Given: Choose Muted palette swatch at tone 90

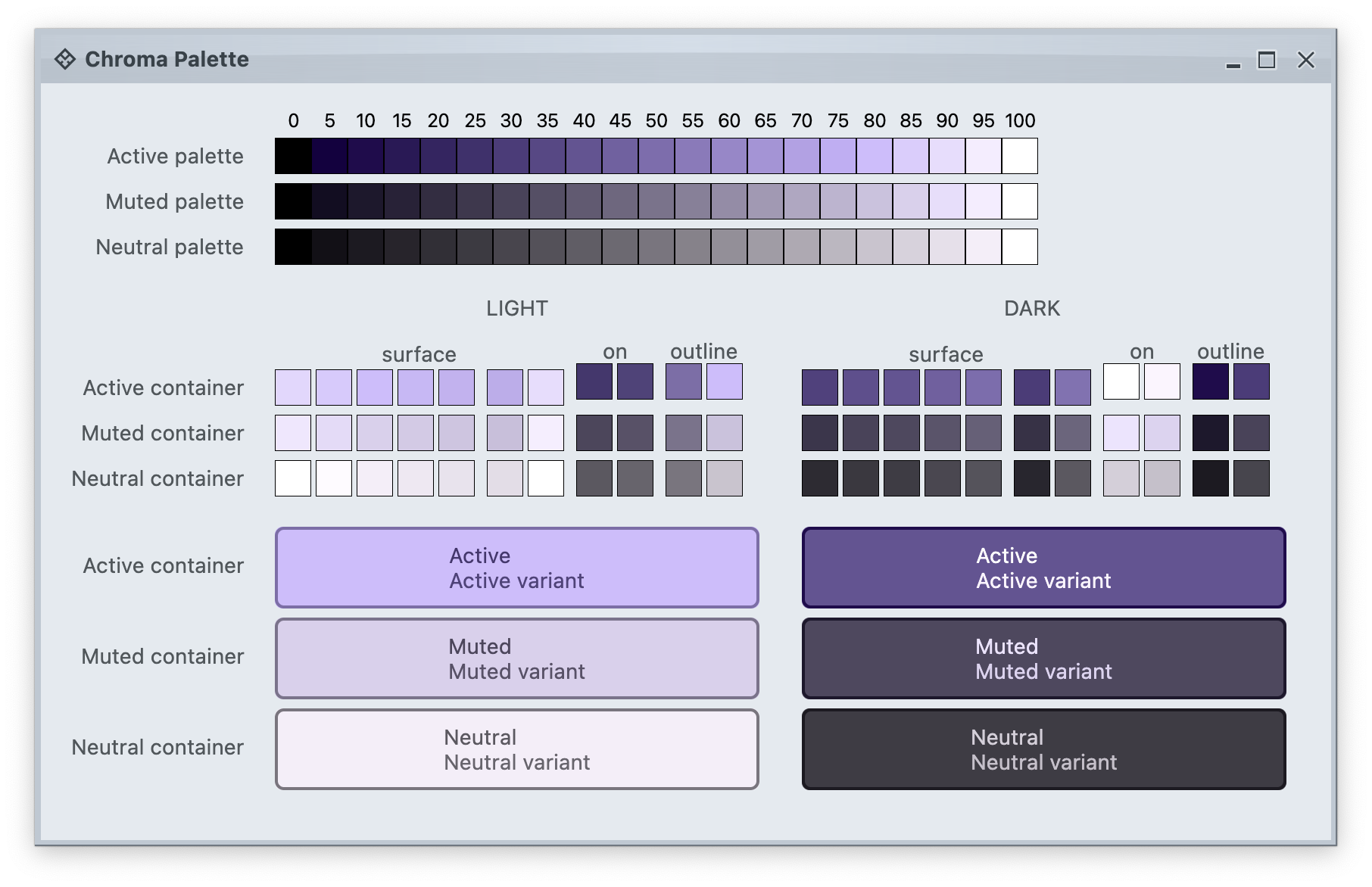Looking at the screenshot, I should pyautogui.click(x=947, y=201).
